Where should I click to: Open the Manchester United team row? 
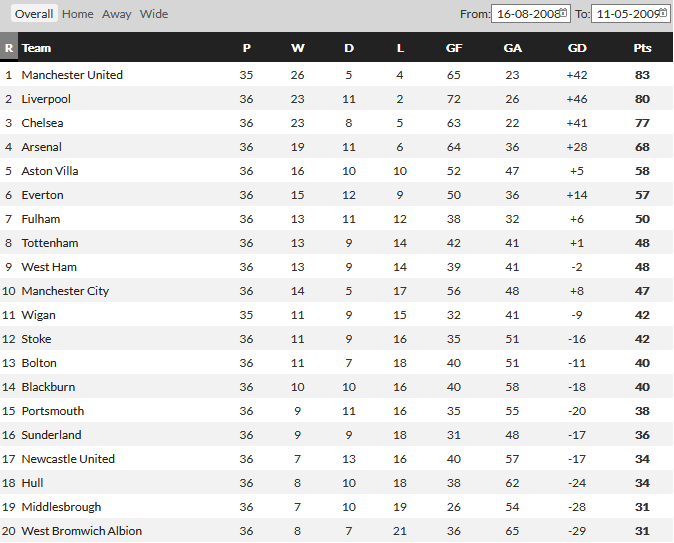337,75
